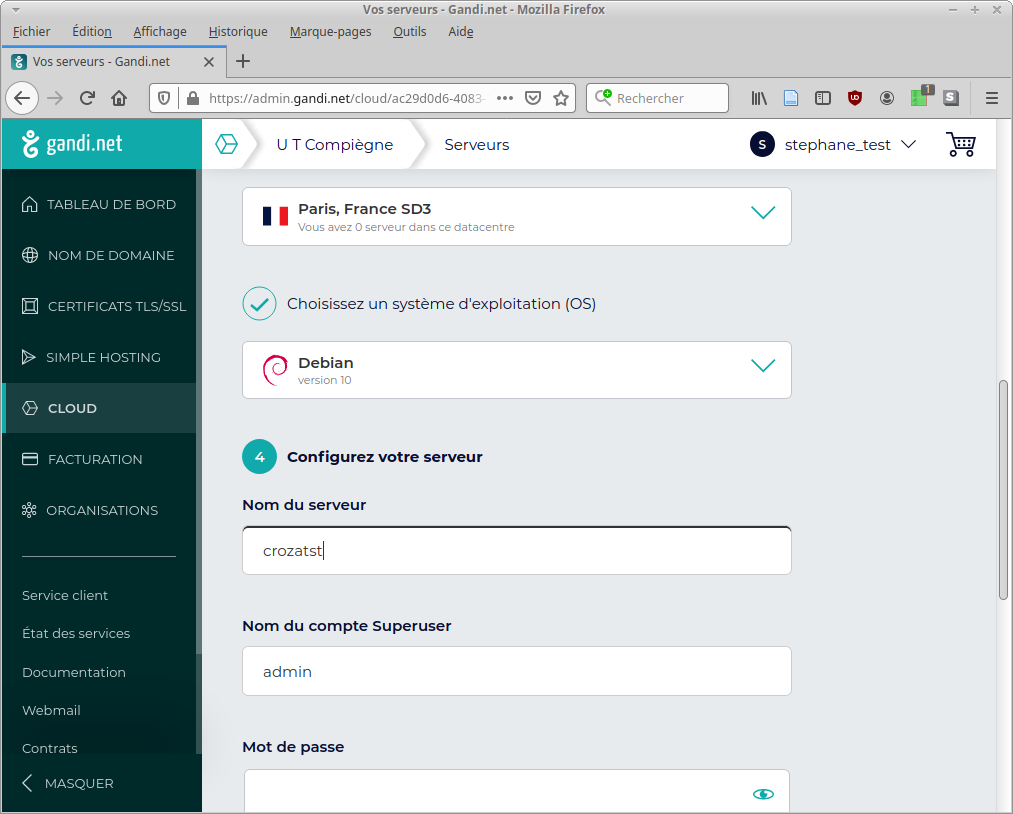Screen dimensions: 1013x814
Task: Expand the Debian OS selection dropdown
Action: click(762, 366)
